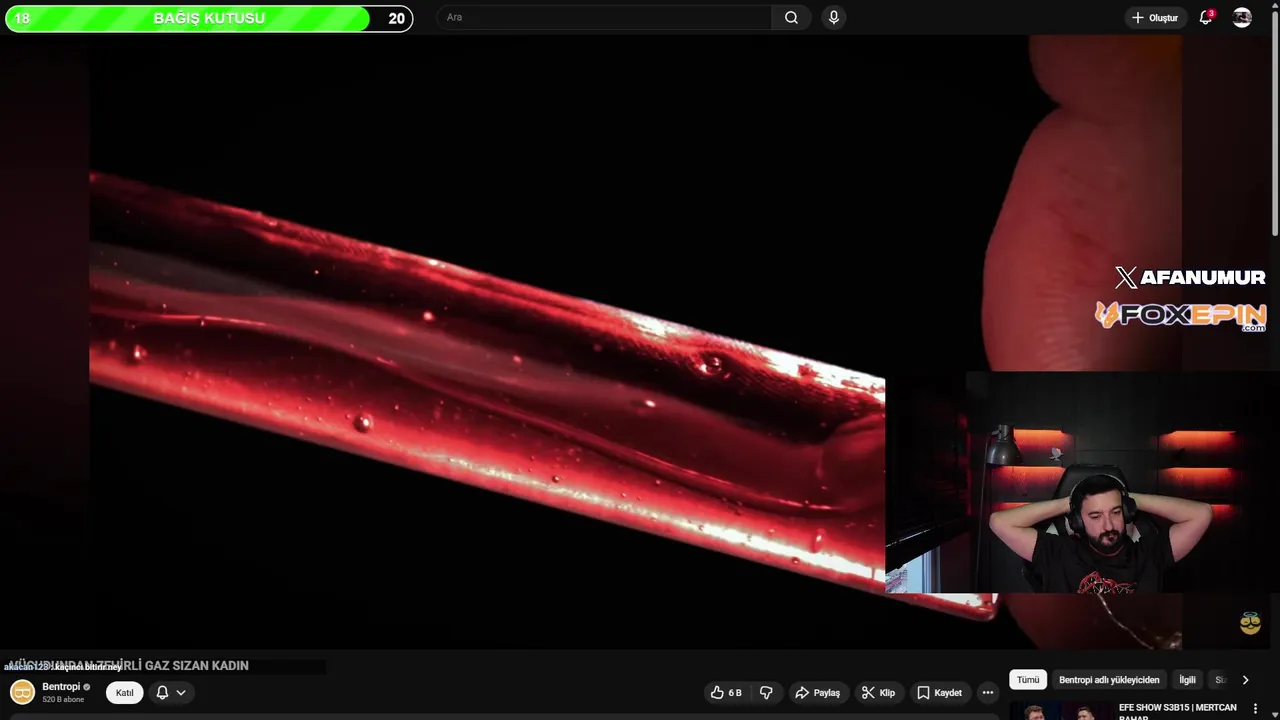The width and height of the screenshot is (1280, 720).
Task: Click the Katıl join button
Action: (x=124, y=693)
